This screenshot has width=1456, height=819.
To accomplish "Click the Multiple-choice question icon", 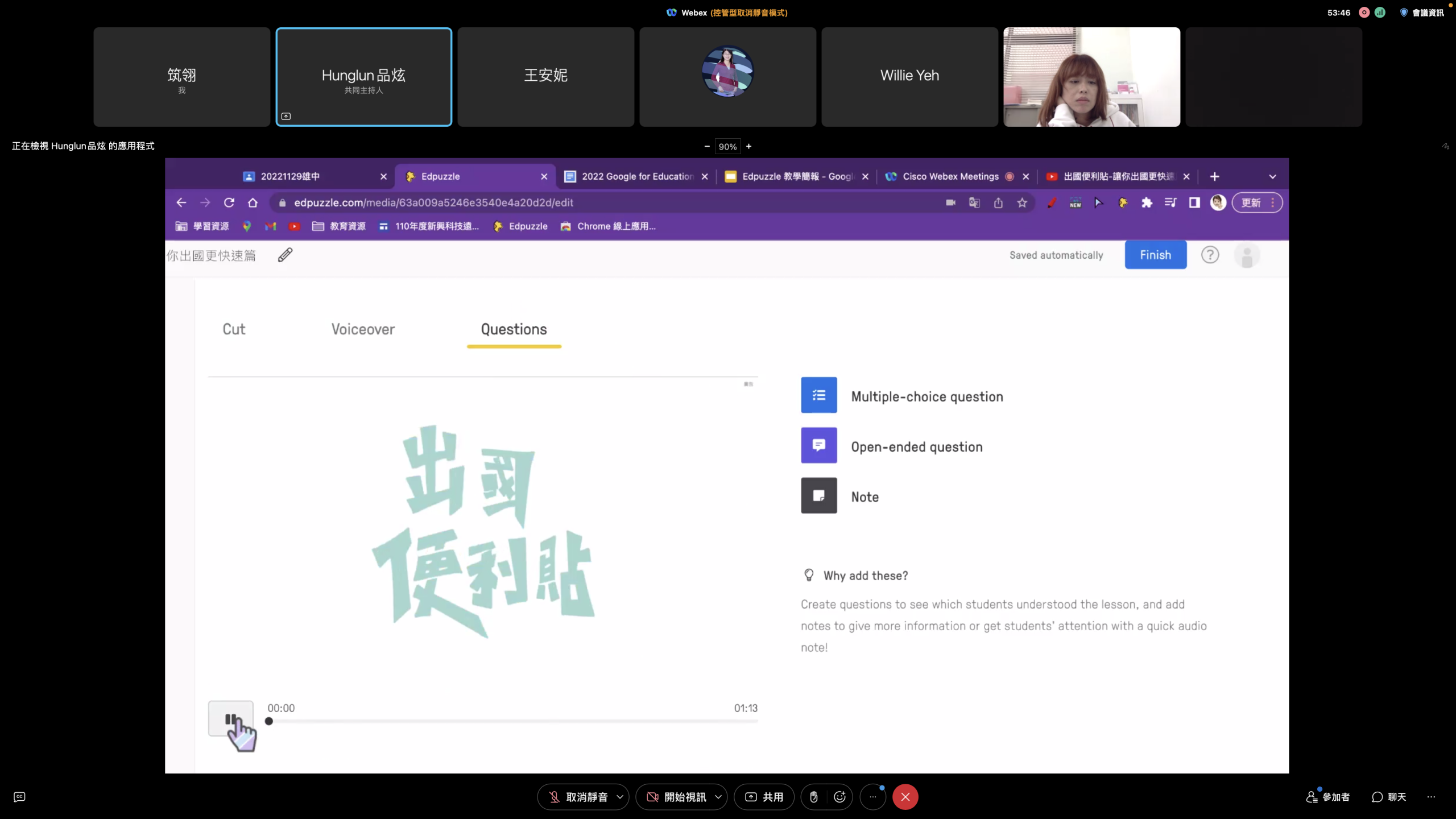I will pos(818,395).
